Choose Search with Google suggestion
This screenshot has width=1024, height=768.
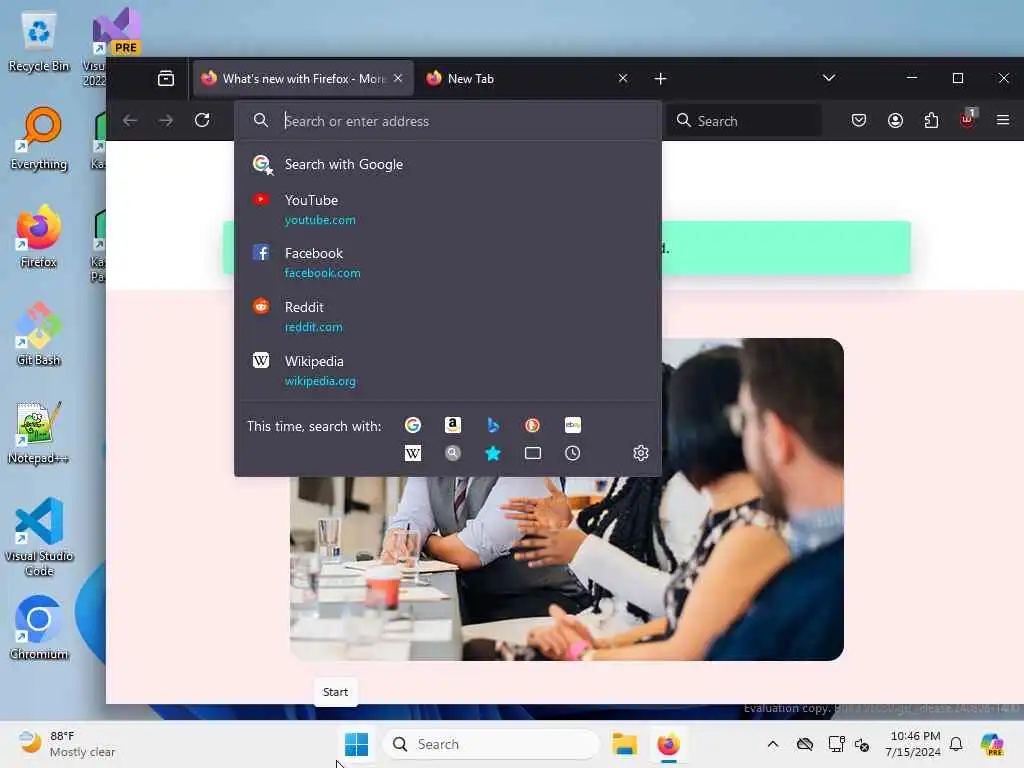pos(448,165)
